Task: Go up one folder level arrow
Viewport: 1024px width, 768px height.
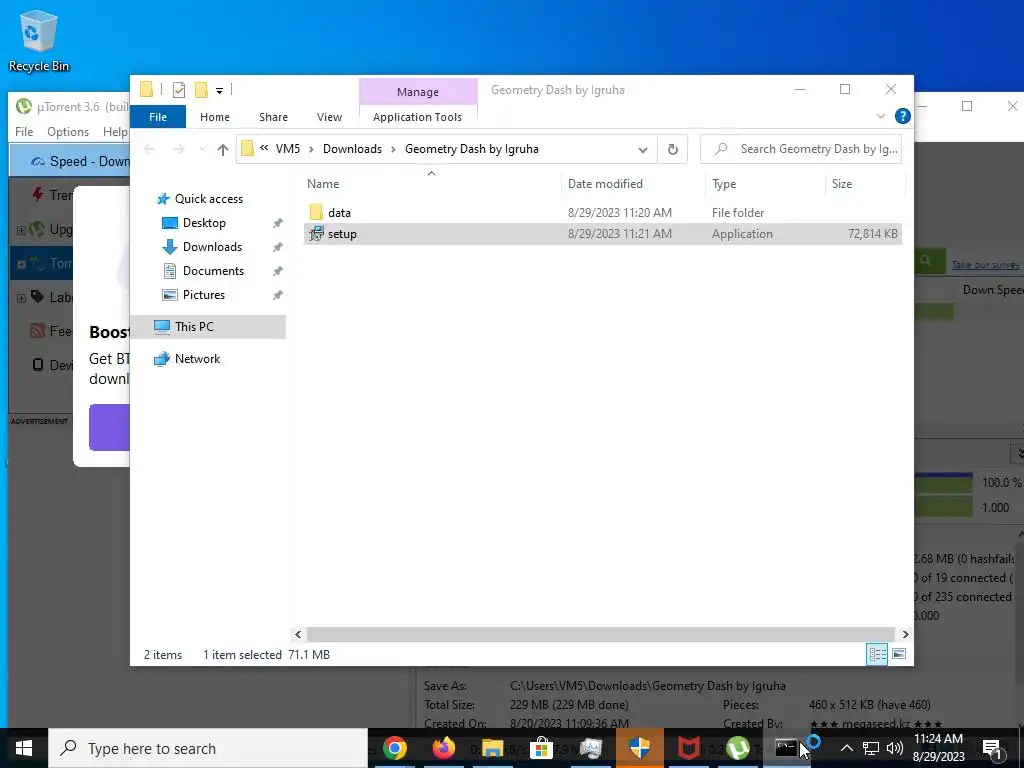Action: 223,150
